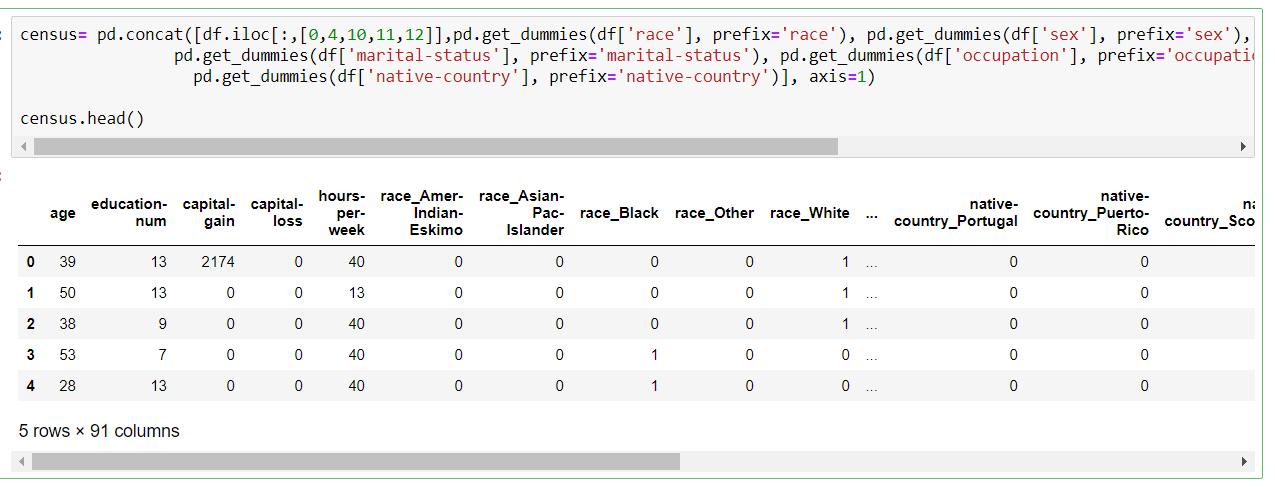Image resolution: width=1275 pixels, height=487 pixels.
Task: Select row index 3 in the table
Action: pyautogui.click(x=31, y=355)
